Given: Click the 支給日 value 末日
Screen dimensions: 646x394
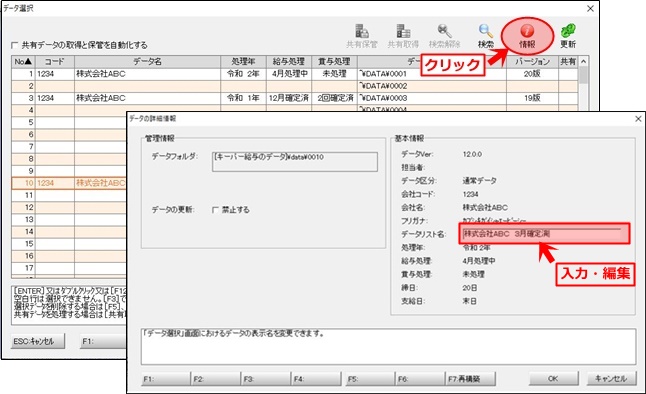Looking at the screenshot, I should click(x=470, y=301).
